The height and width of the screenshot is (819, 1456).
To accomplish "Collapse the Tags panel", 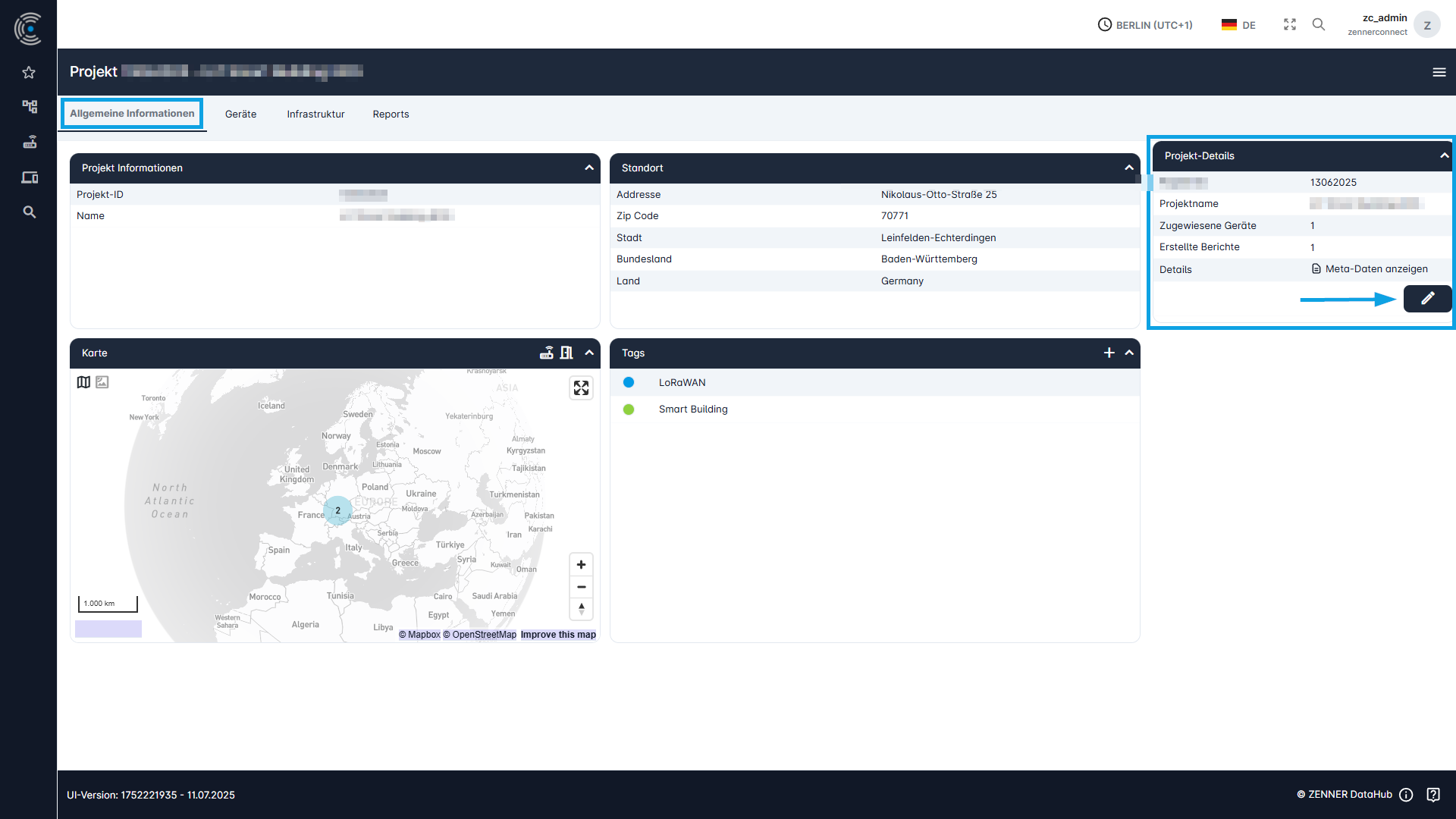I will [x=1129, y=353].
